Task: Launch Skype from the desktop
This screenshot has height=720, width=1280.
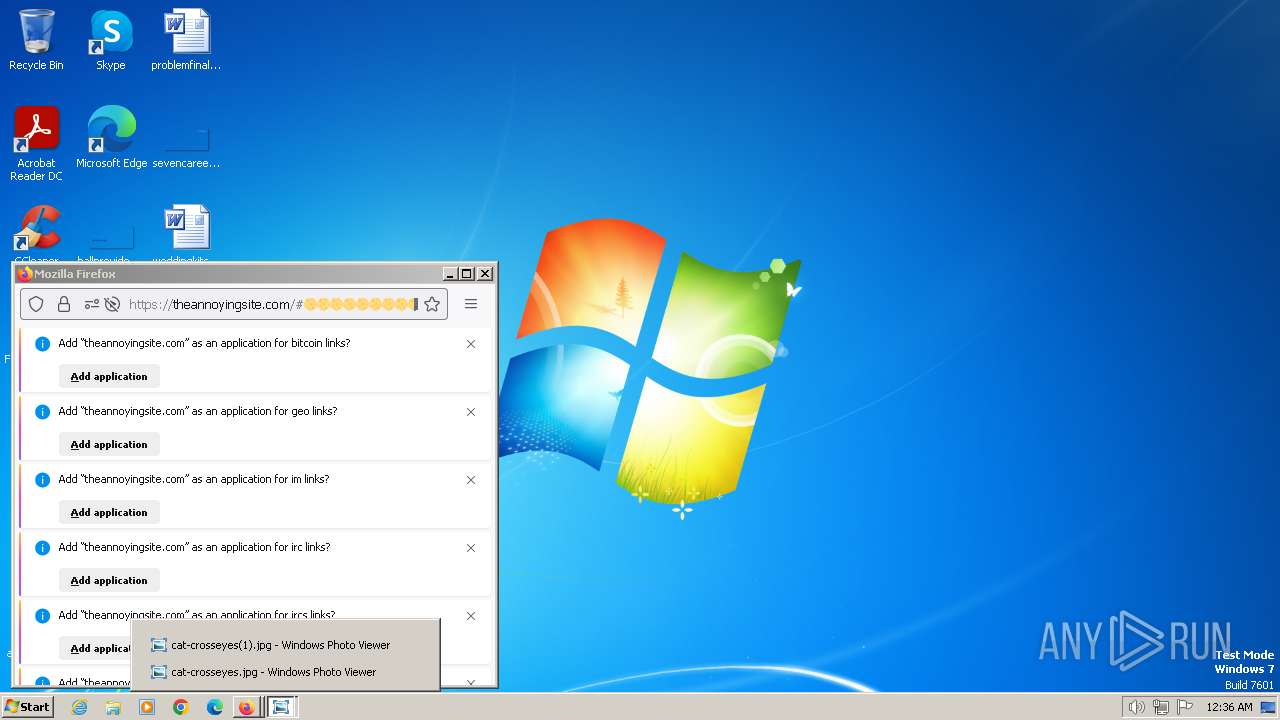Action: pyautogui.click(x=110, y=40)
